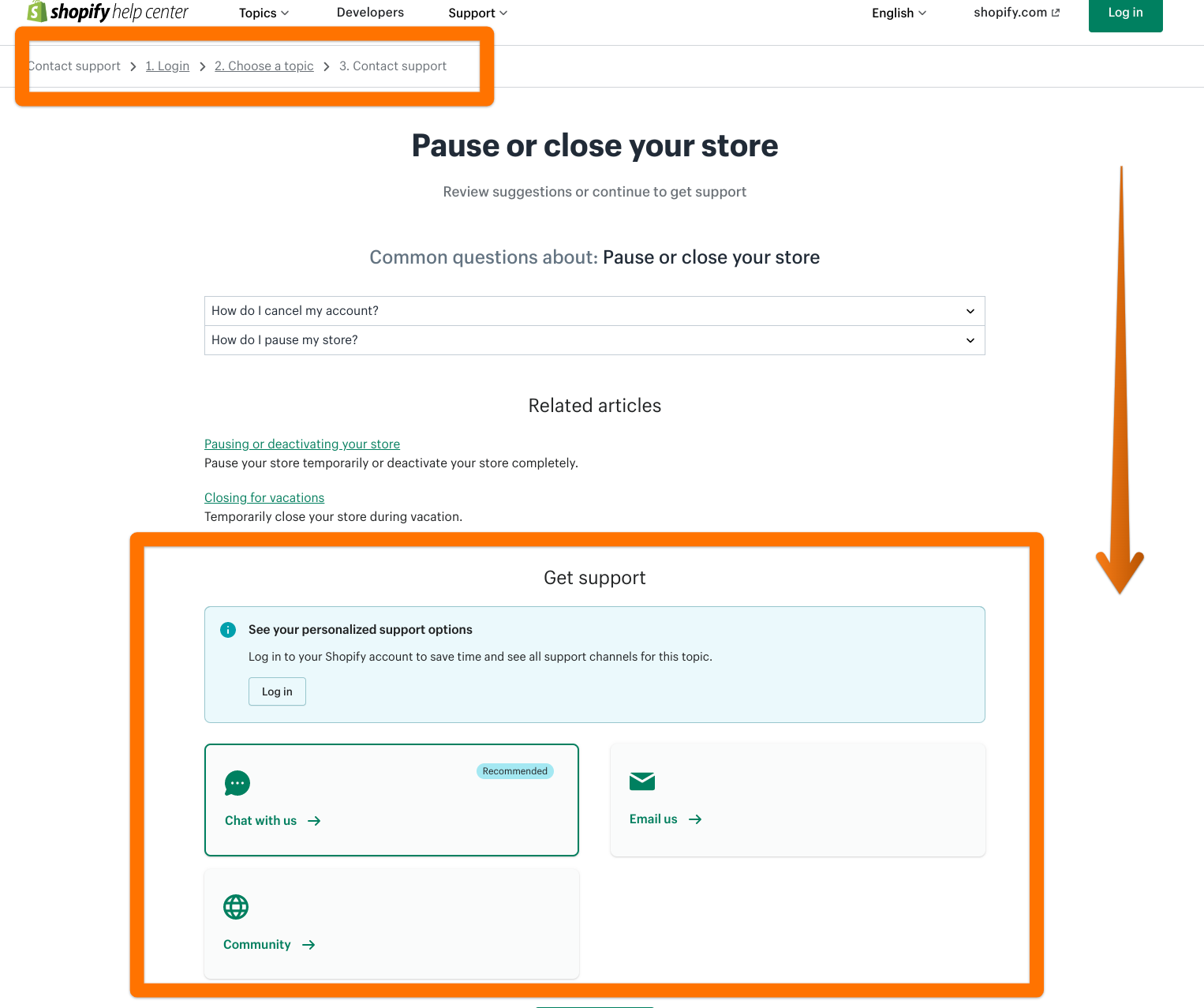Click the arrow beside Community
The height and width of the screenshot is (1008, 1204).
pyautogui.click(x=308, y=945)
